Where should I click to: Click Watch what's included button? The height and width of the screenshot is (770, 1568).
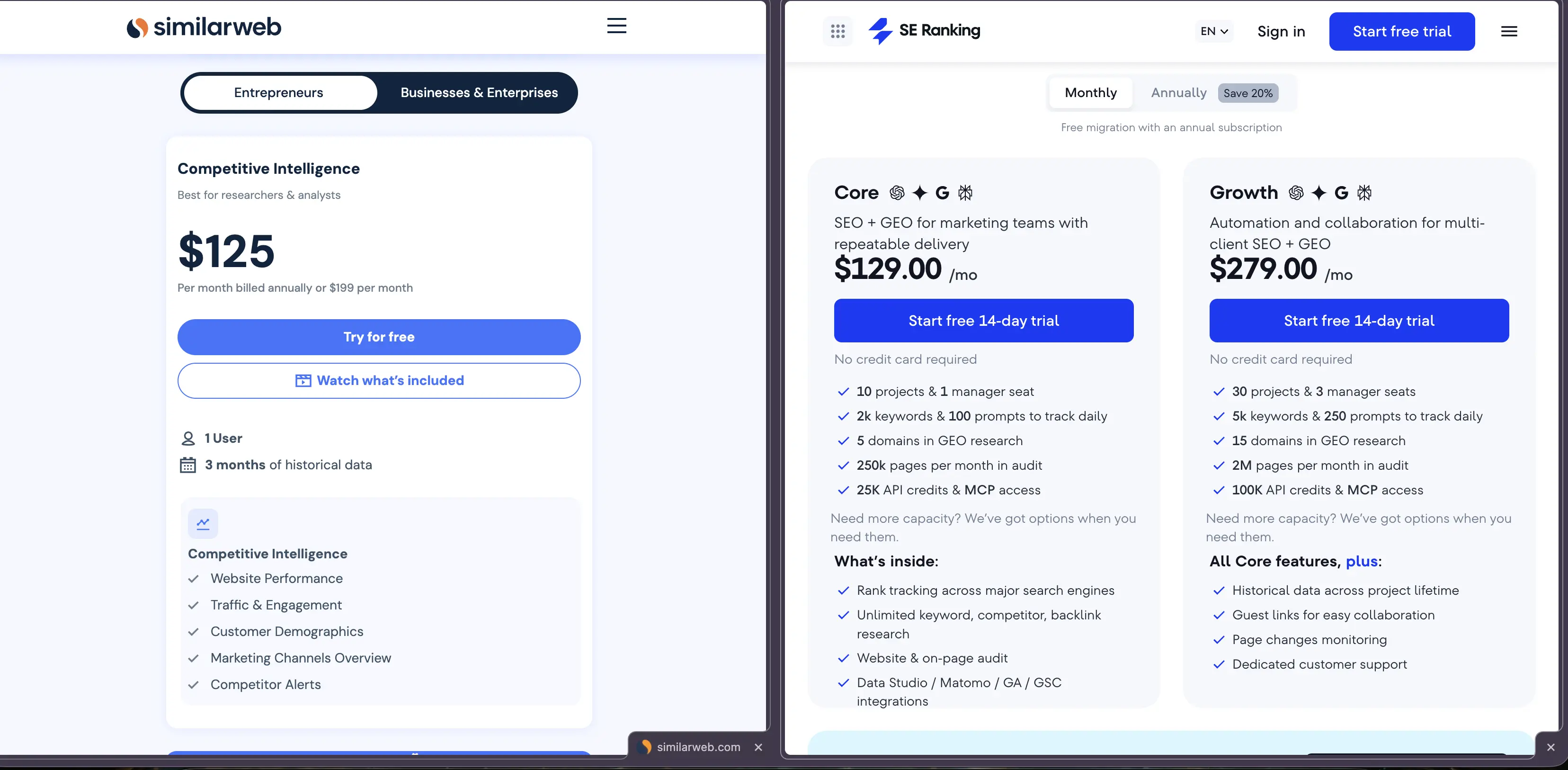[379, 380]
